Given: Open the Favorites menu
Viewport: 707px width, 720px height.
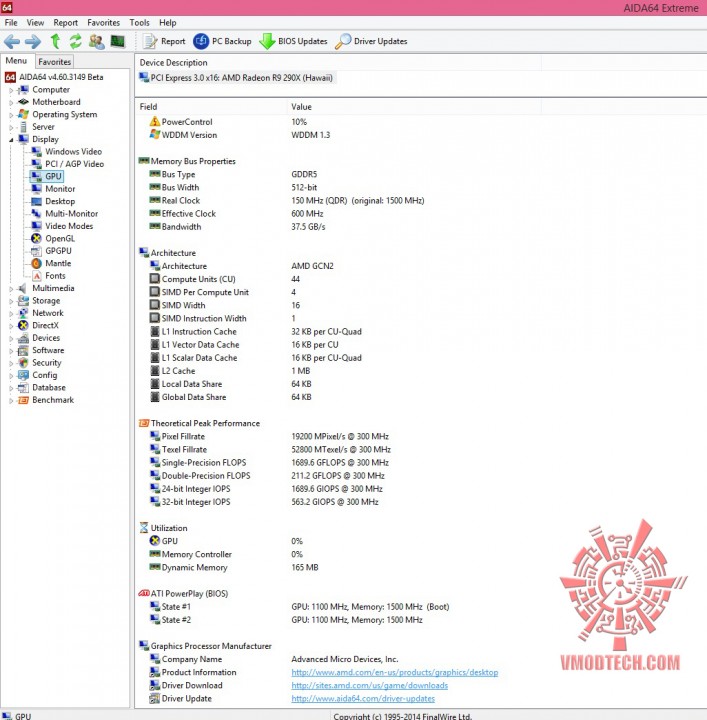Looking at the screenshot, I should click(103, 22).
